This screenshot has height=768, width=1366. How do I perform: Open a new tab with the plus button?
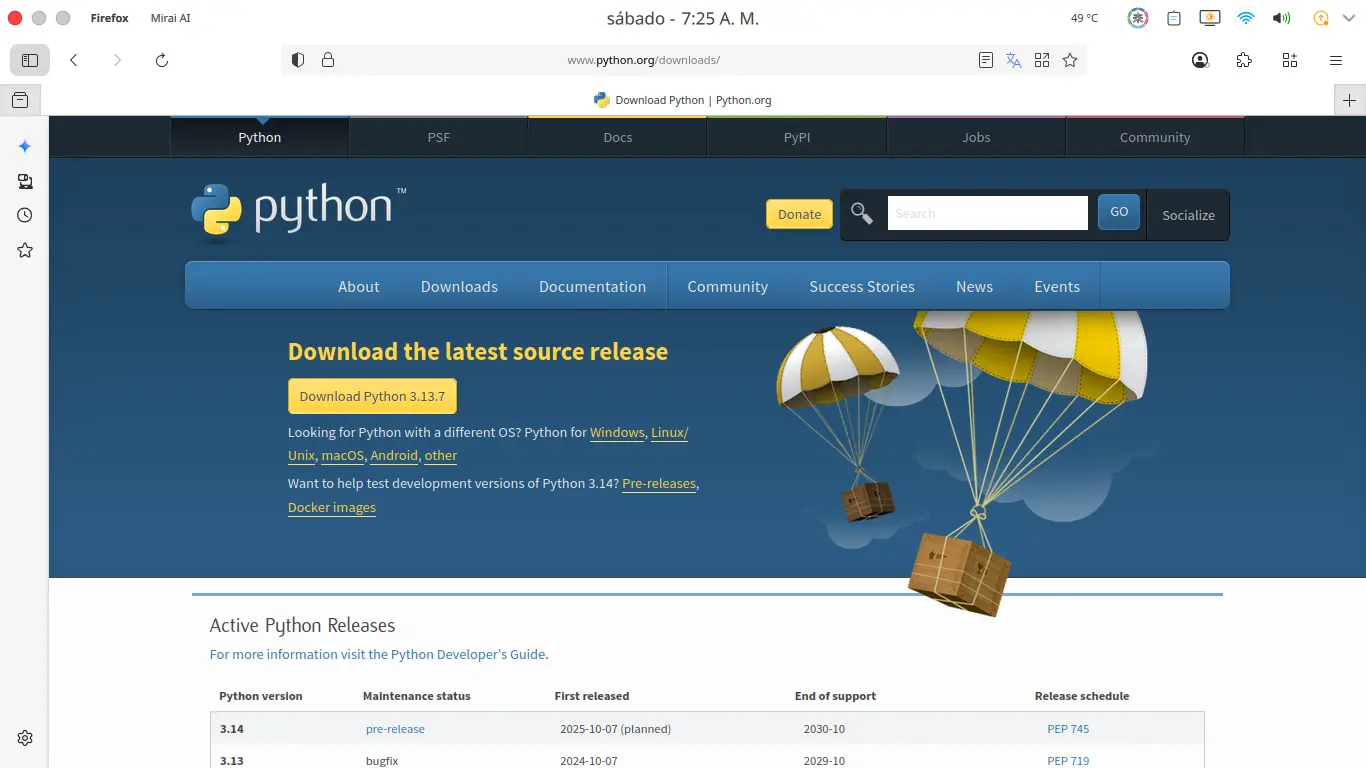1350,100
